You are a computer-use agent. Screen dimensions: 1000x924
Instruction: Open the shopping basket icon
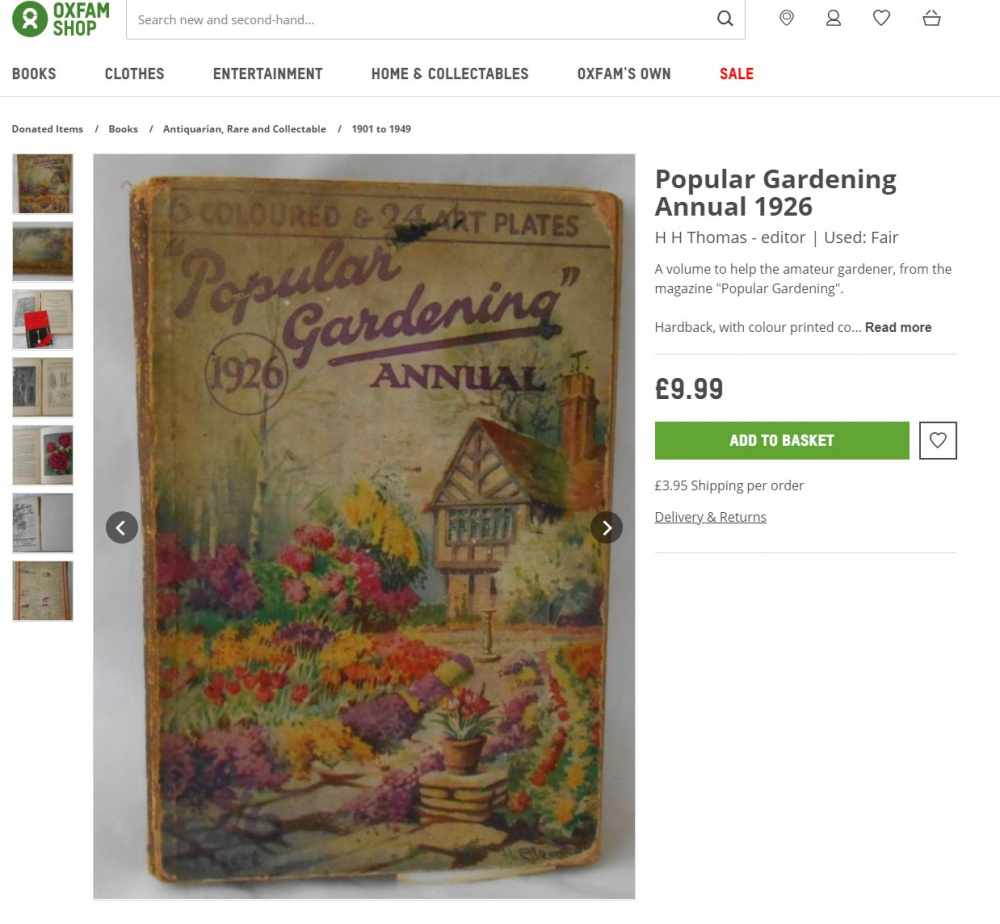pos(932,18)
